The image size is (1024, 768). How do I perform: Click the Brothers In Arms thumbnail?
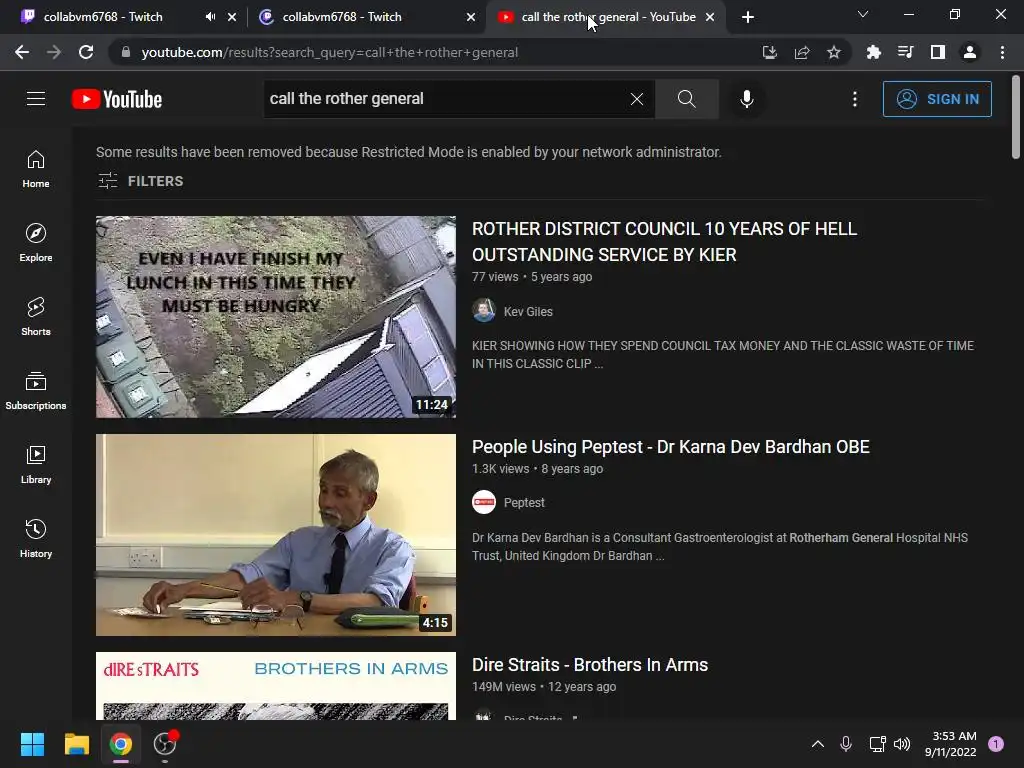pyautogui.click(x=276, y=686)
